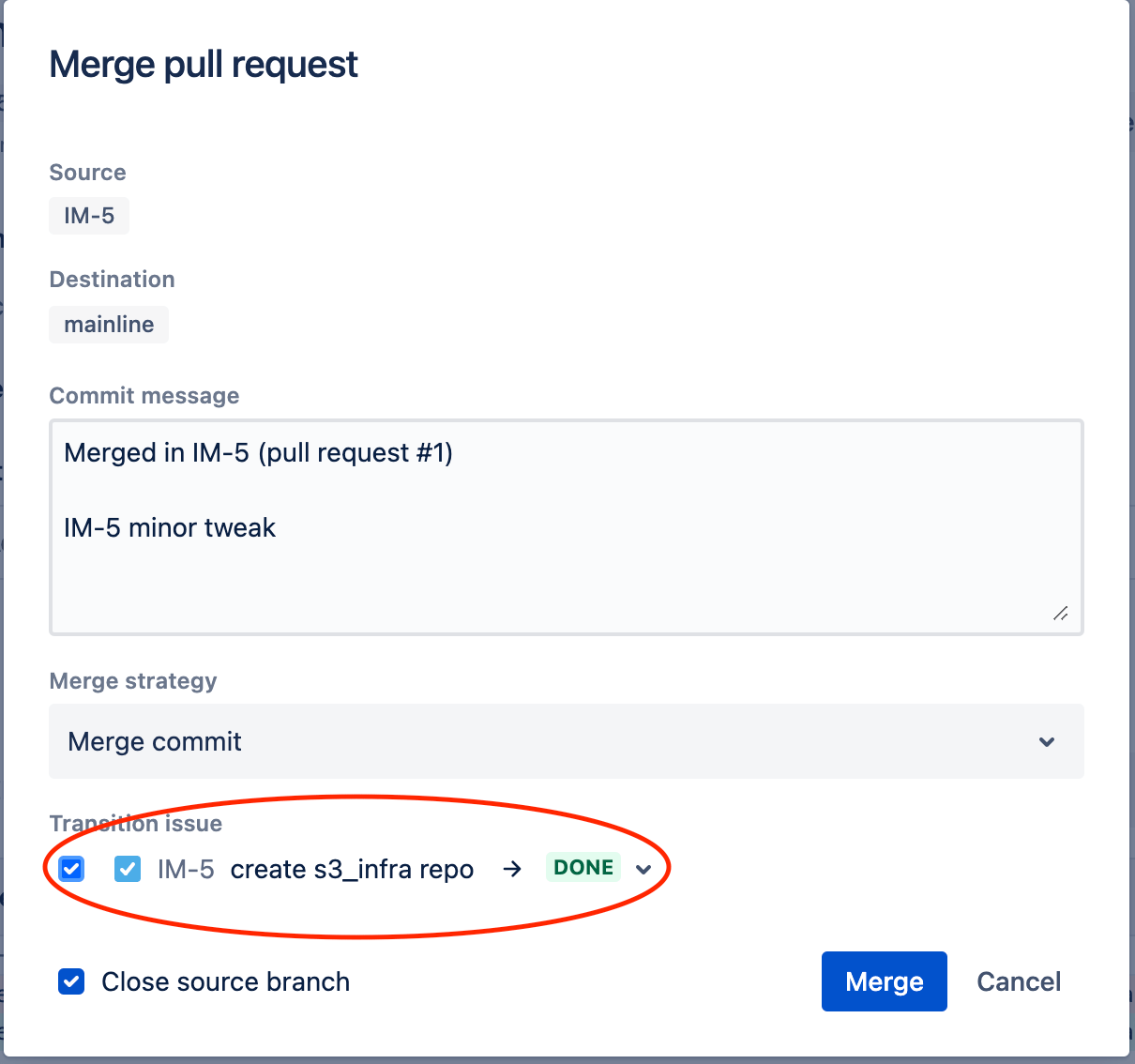Select the Transition issue section label
1135x1064 pixels.
click(135, 823)
